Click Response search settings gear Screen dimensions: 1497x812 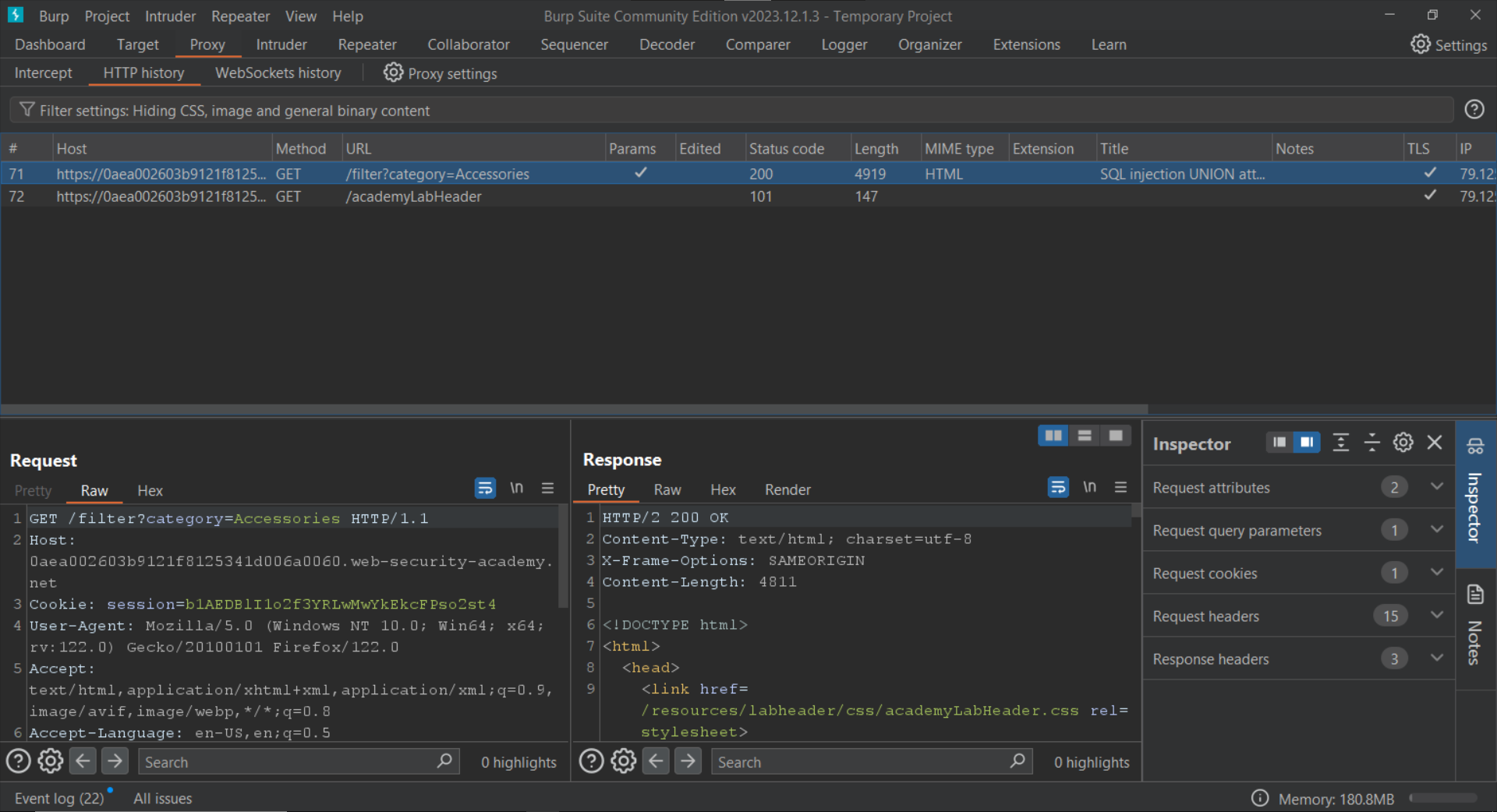point(623,761)
